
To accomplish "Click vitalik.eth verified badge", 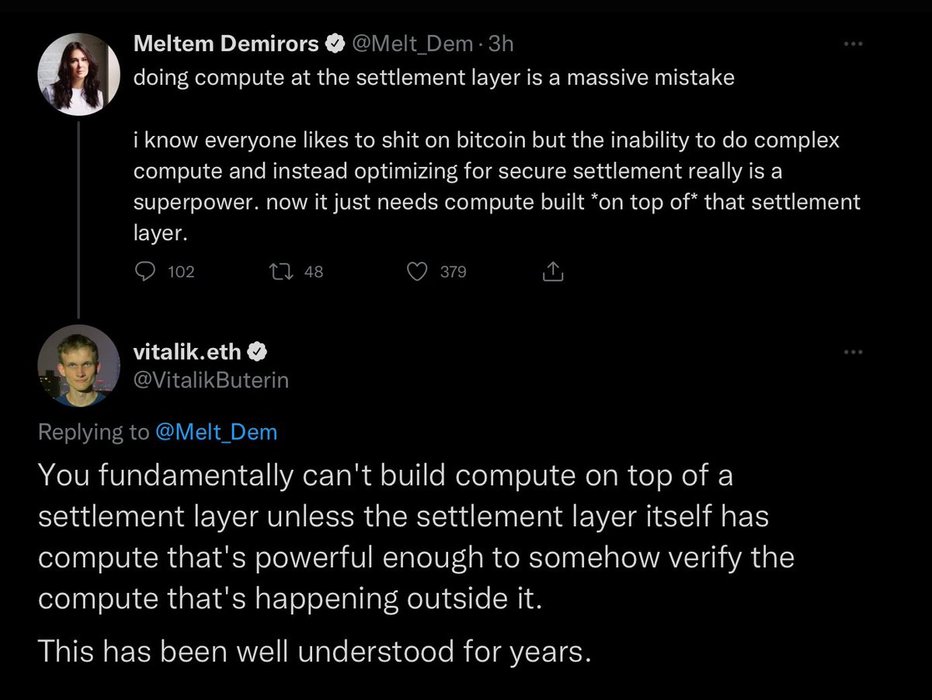I will [256, 352].
